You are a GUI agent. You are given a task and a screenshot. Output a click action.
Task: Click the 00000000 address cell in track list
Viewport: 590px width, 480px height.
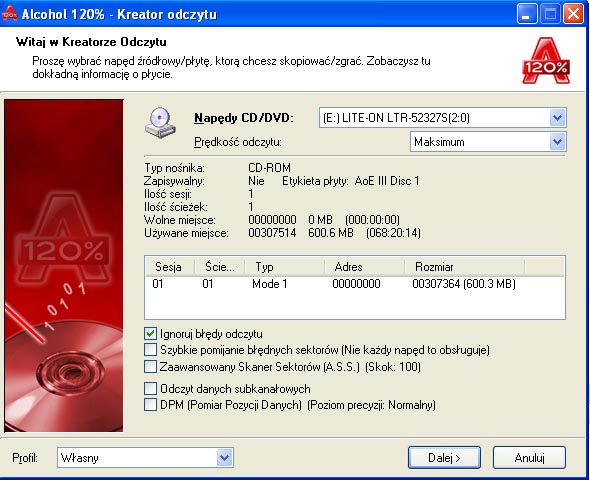[356, 284]
